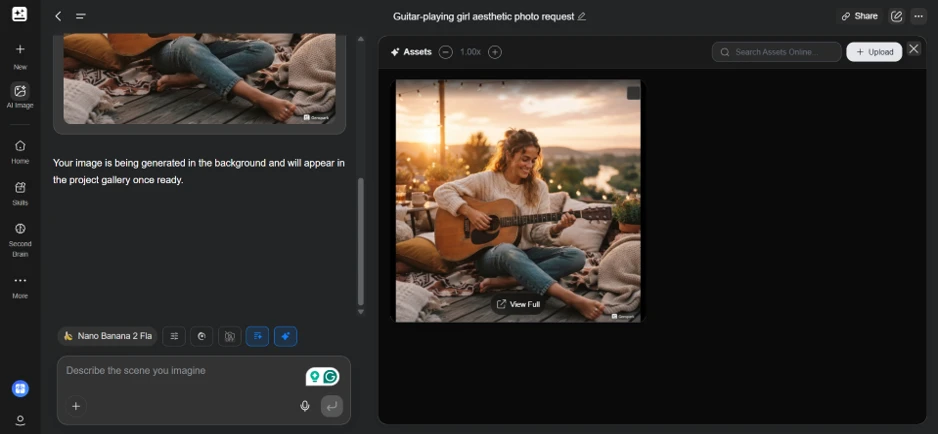Click the zoom-in plus next to 1.00x
Viewport: 938px width, 434px height.
pyautogui.click(x=495, y=52)
